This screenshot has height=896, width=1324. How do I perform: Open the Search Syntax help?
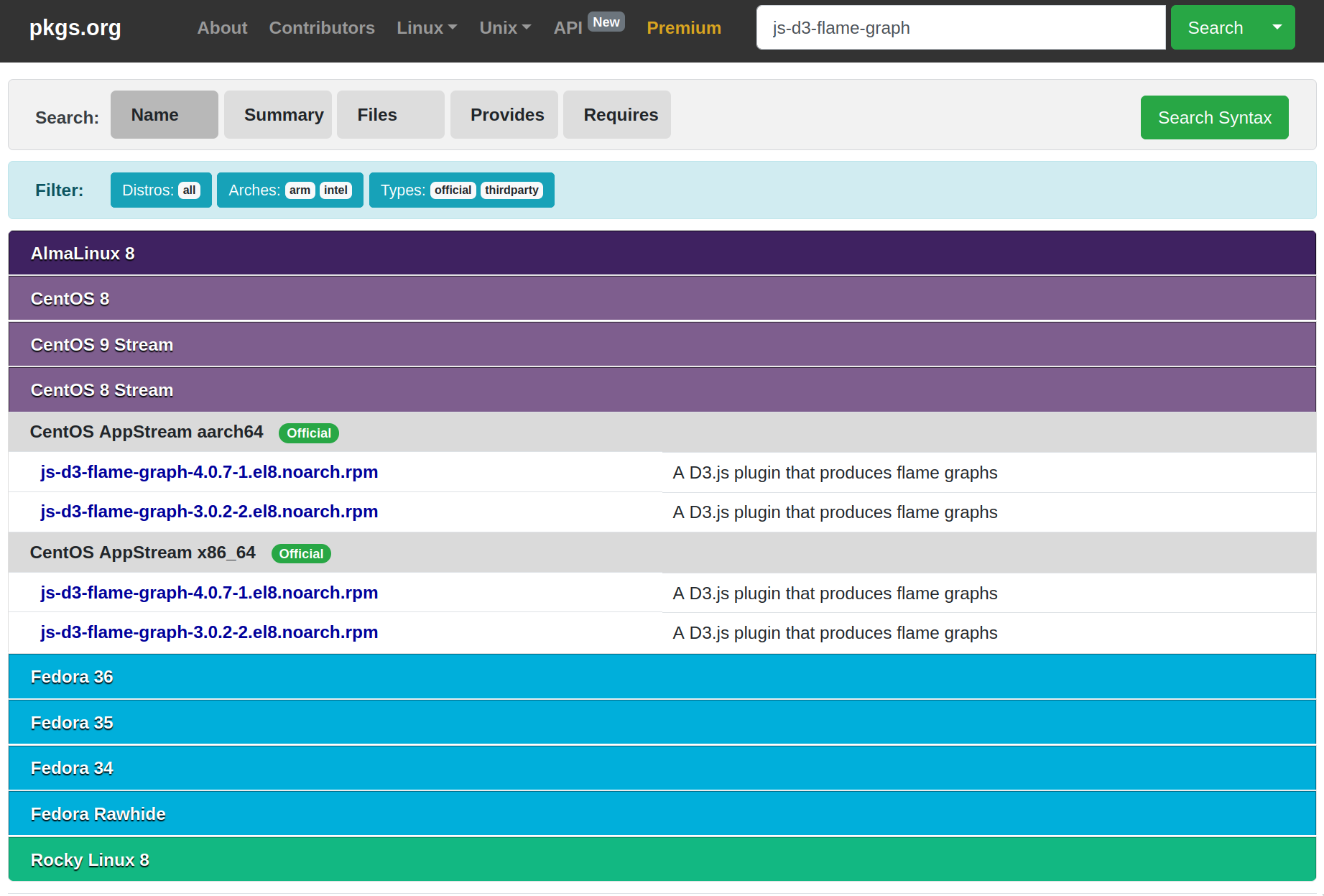pos(1214,118)
